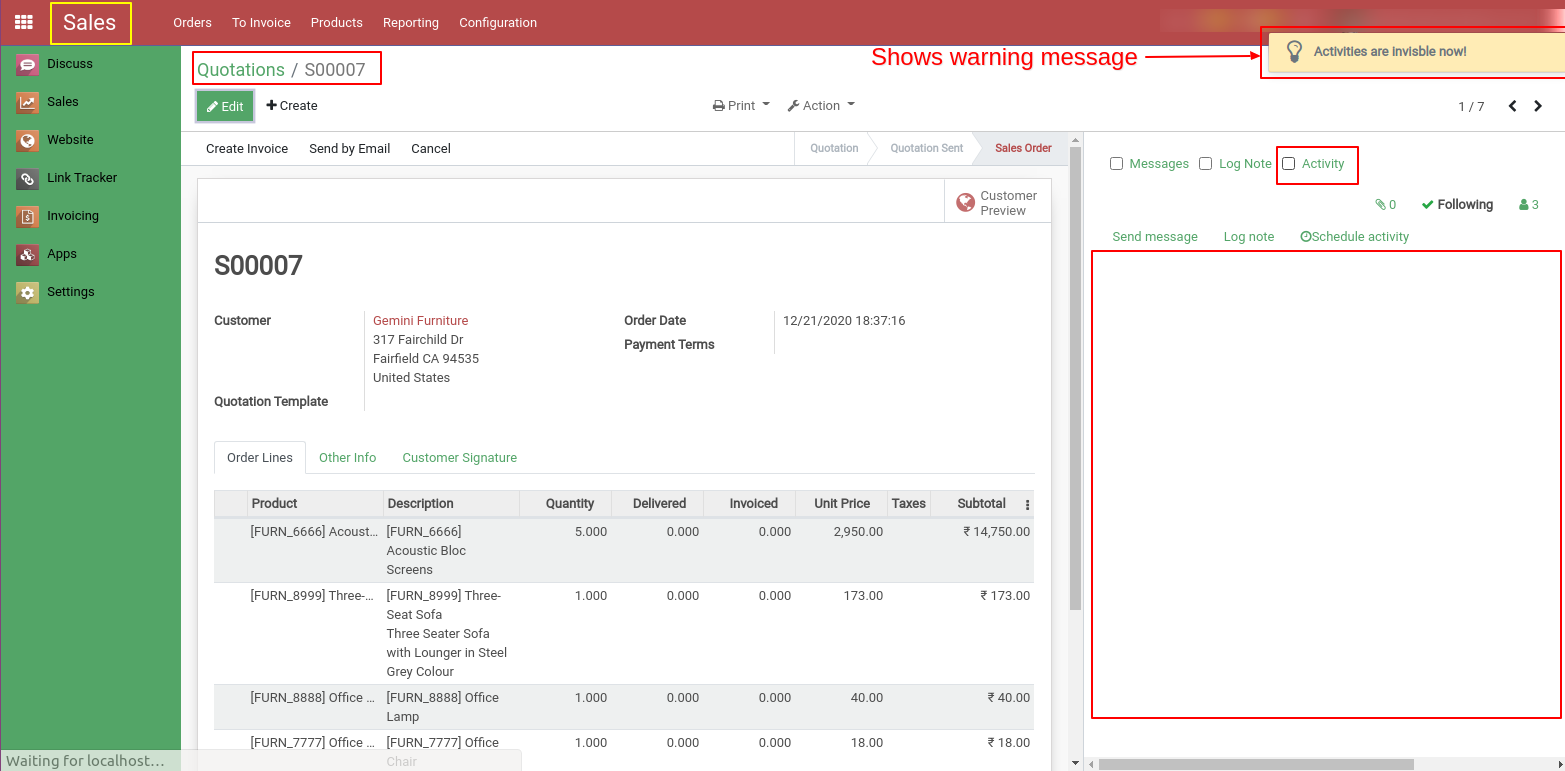The image size is (1565, 771).
Task: Open the apps grid menu
Action: click(23, 22)
